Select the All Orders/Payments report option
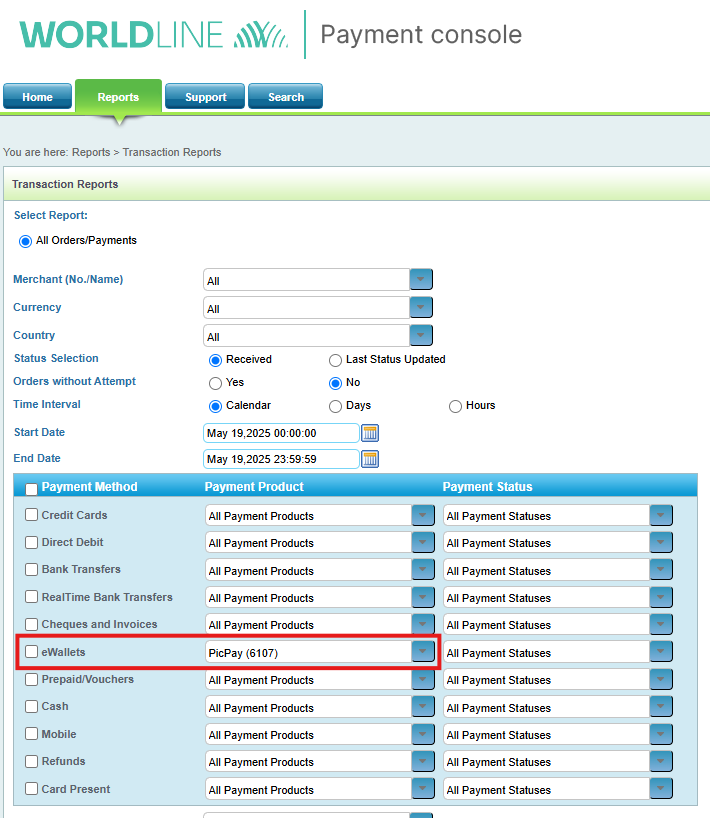 pos(26,241)
